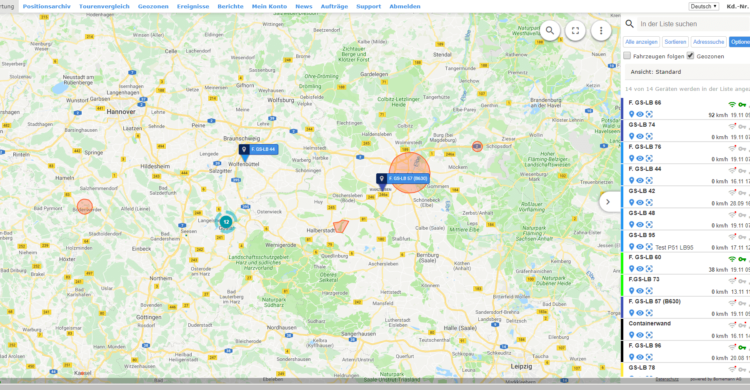
Task: Click the Test P51 LB95 note text
Action: point(674,247)
